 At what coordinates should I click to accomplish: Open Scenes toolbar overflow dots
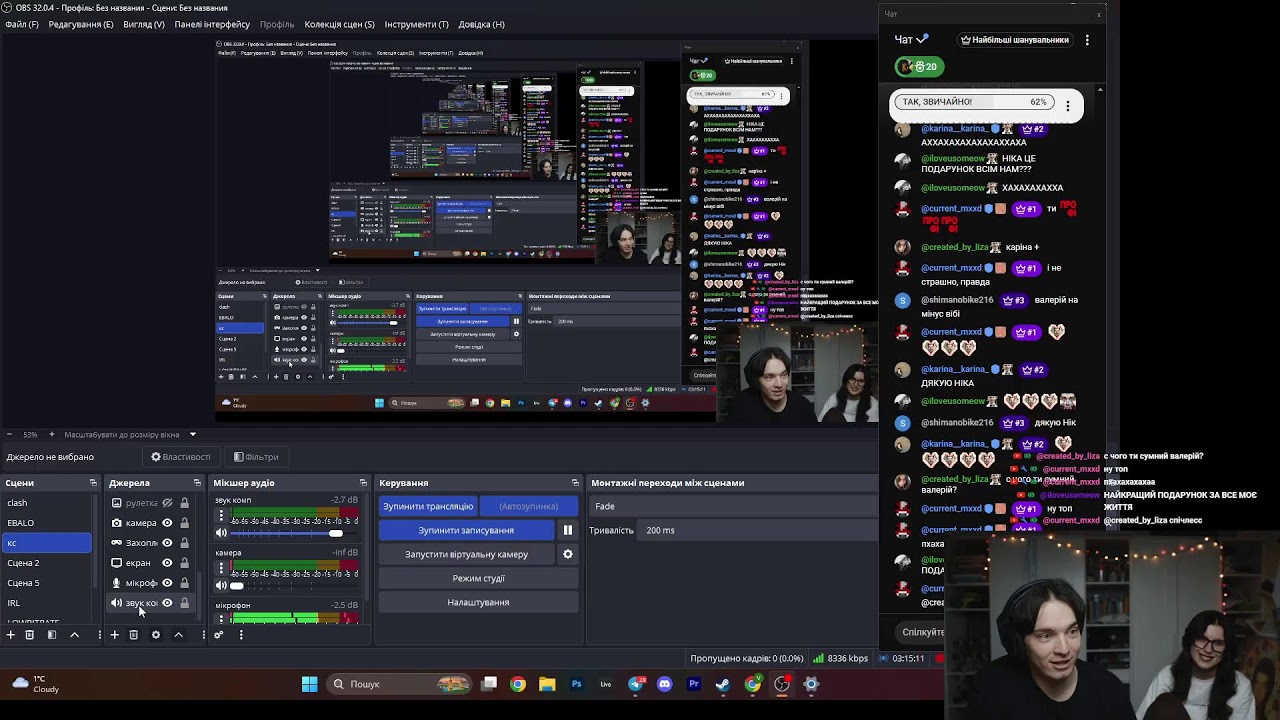99,635
